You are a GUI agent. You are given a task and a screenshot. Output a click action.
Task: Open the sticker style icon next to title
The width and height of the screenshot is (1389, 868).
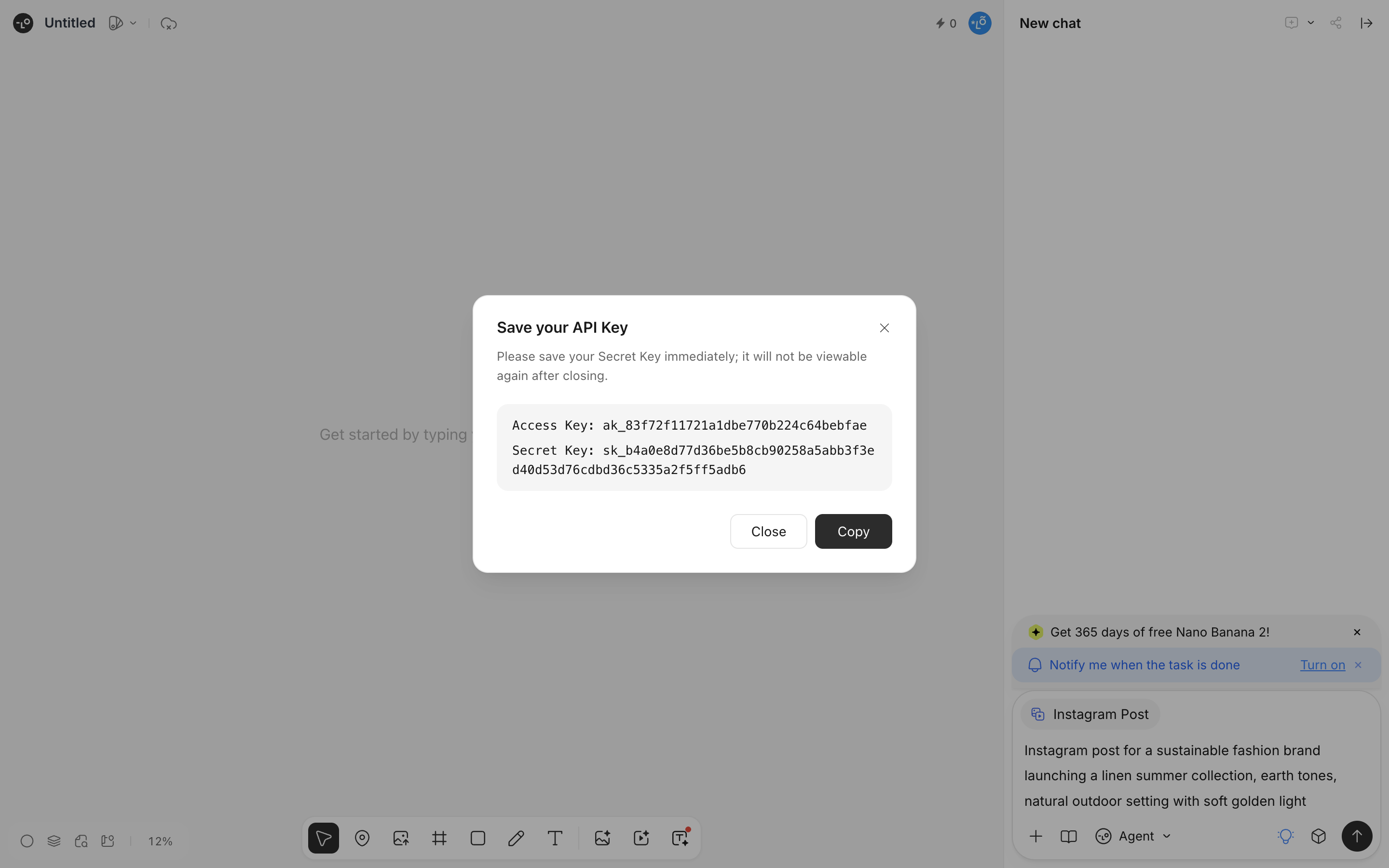click(115, 23)
